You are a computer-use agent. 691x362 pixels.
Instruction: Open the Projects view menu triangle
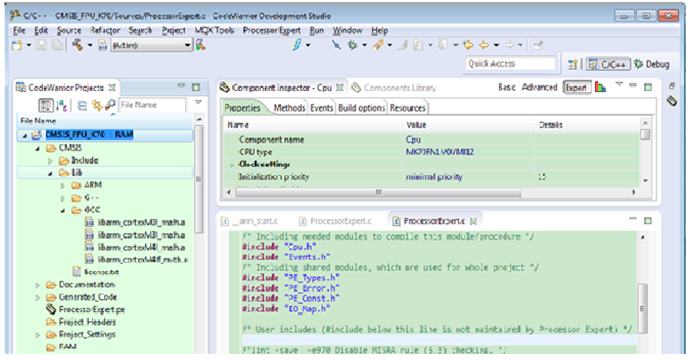pyautogui.click(x=198, y=102)
